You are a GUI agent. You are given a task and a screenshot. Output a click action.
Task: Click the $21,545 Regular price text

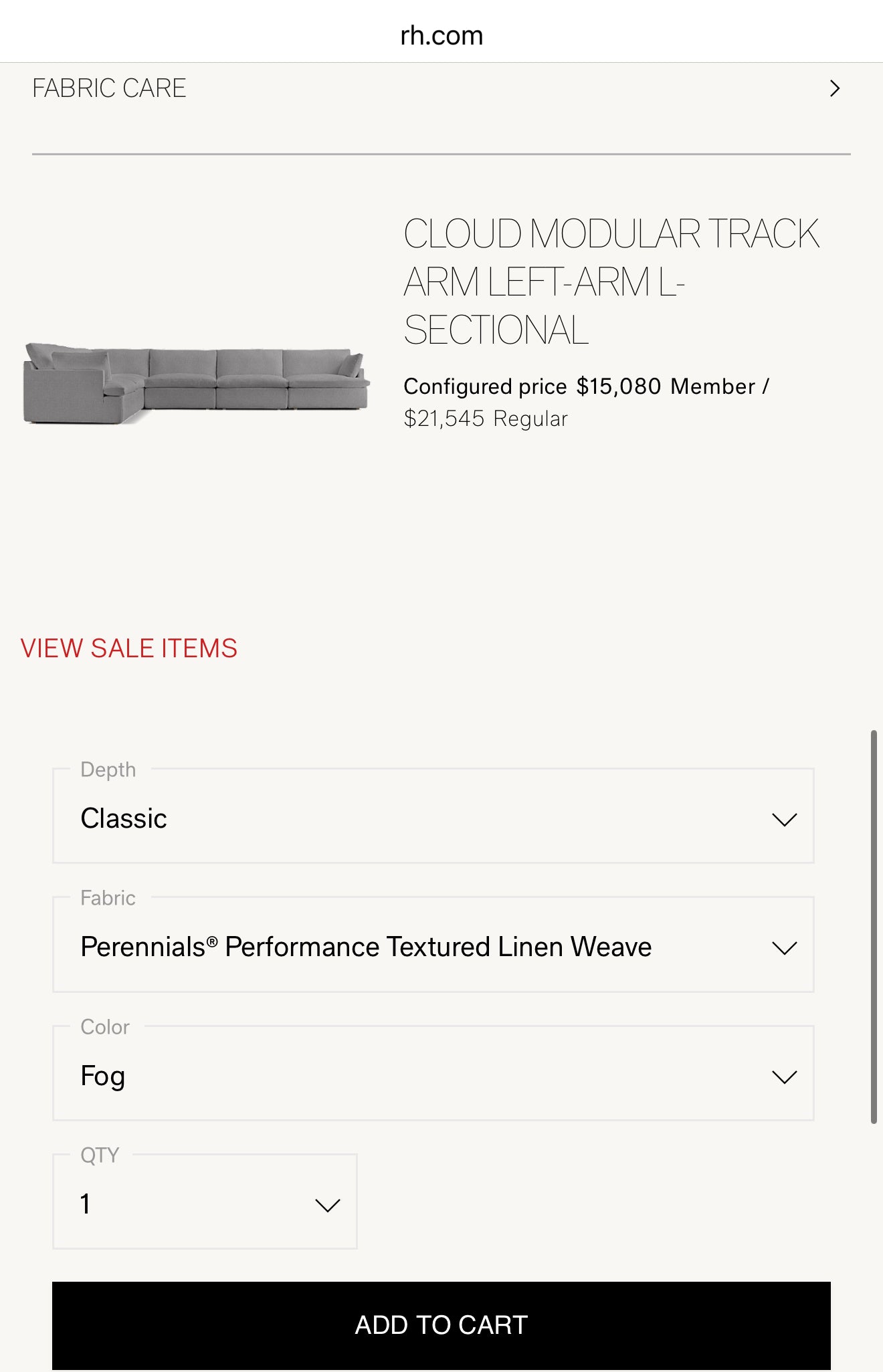pyautogui.click(x=486, y=419)
